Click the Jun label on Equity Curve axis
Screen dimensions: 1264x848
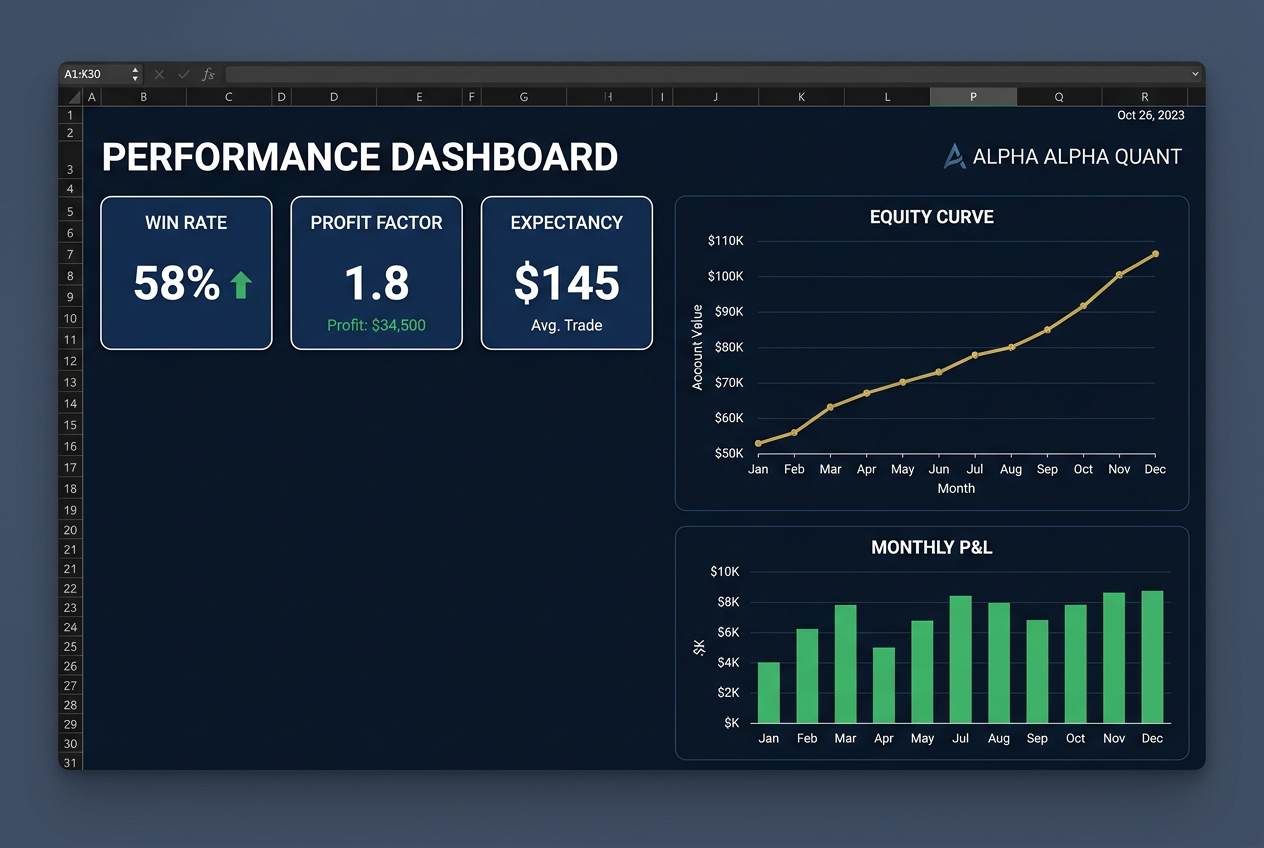pos(939,469)
